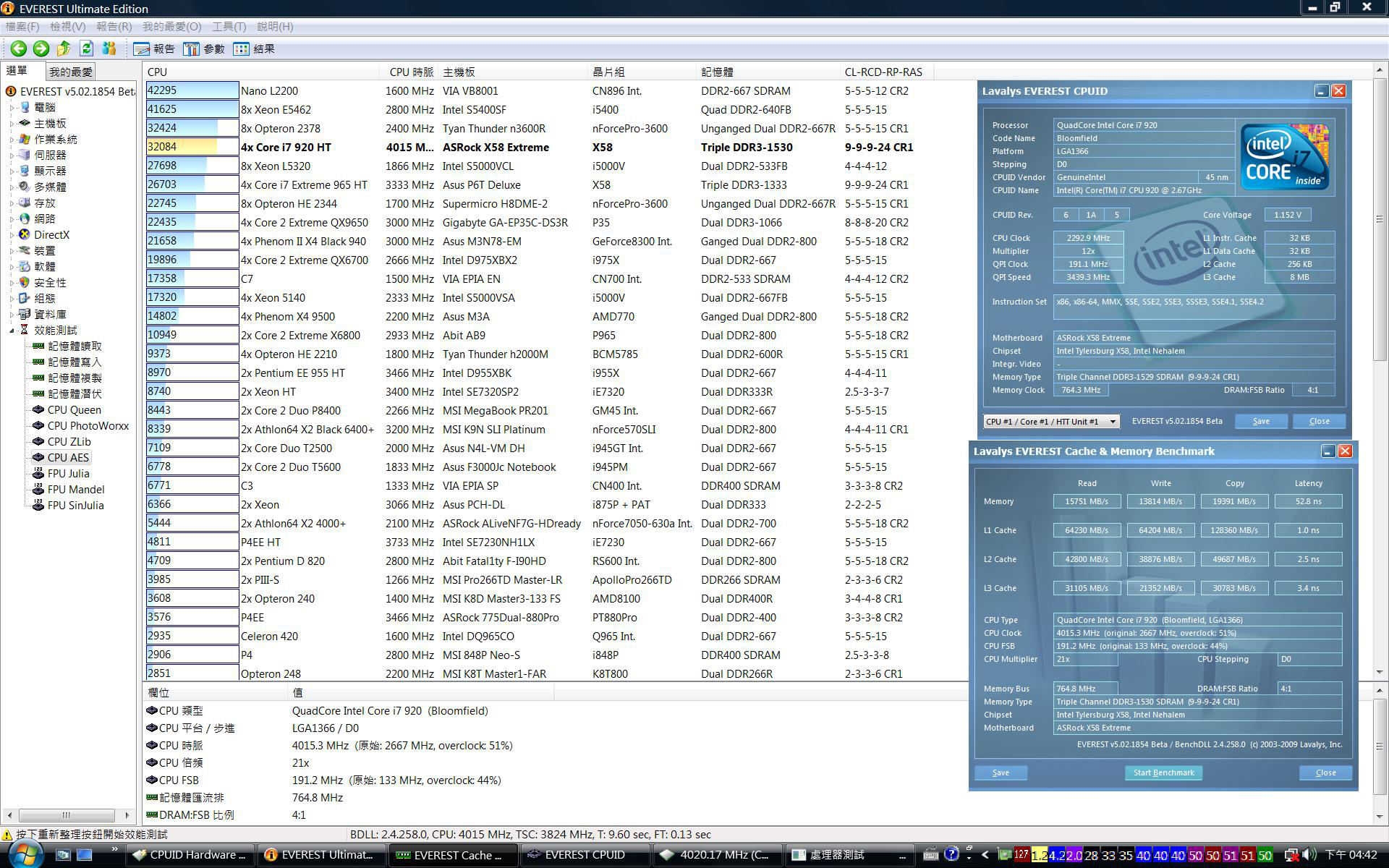Expand the 軟體 tree node
The width and height of the screenshot is (1389, 868).
point(12,266)
